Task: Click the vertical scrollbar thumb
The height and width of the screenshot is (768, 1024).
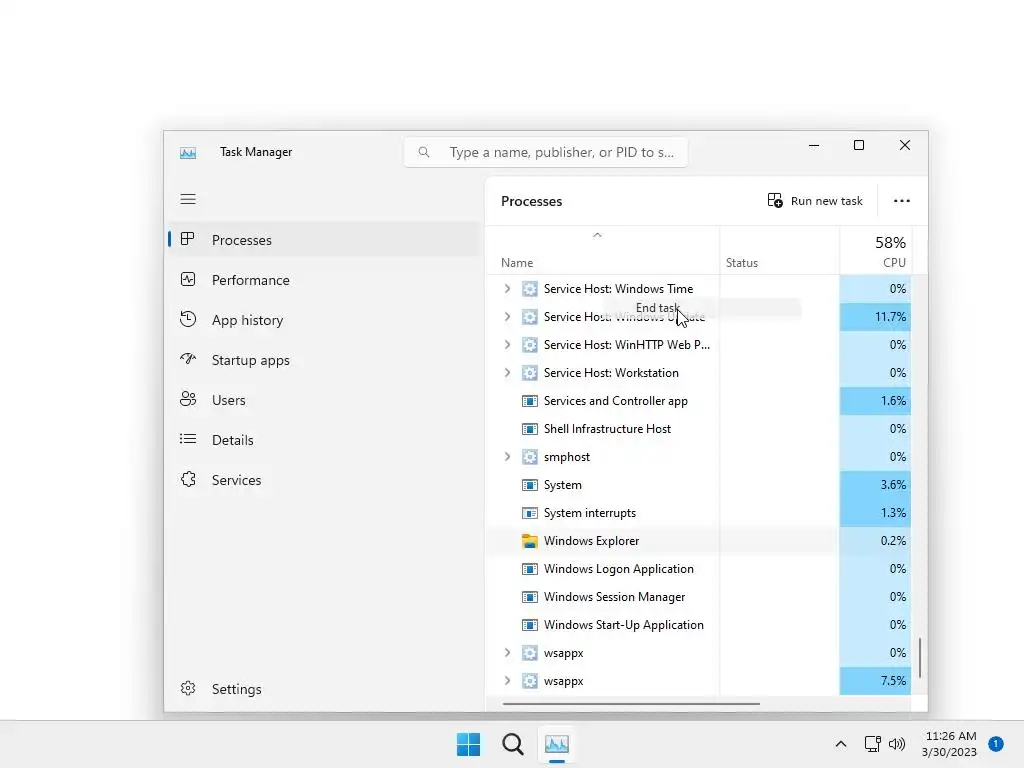Action: [x=920, y=658]
